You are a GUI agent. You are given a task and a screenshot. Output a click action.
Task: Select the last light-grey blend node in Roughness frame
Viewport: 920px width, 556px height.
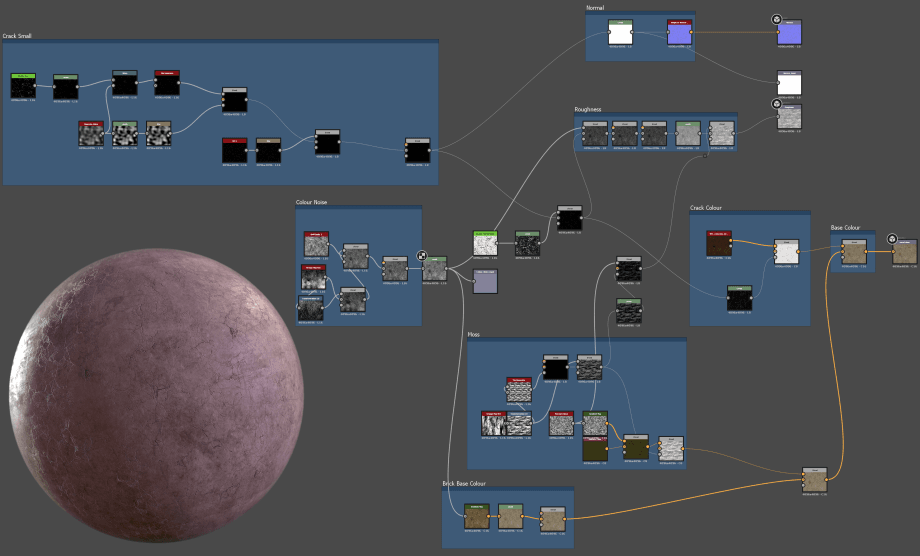(722, 134)
